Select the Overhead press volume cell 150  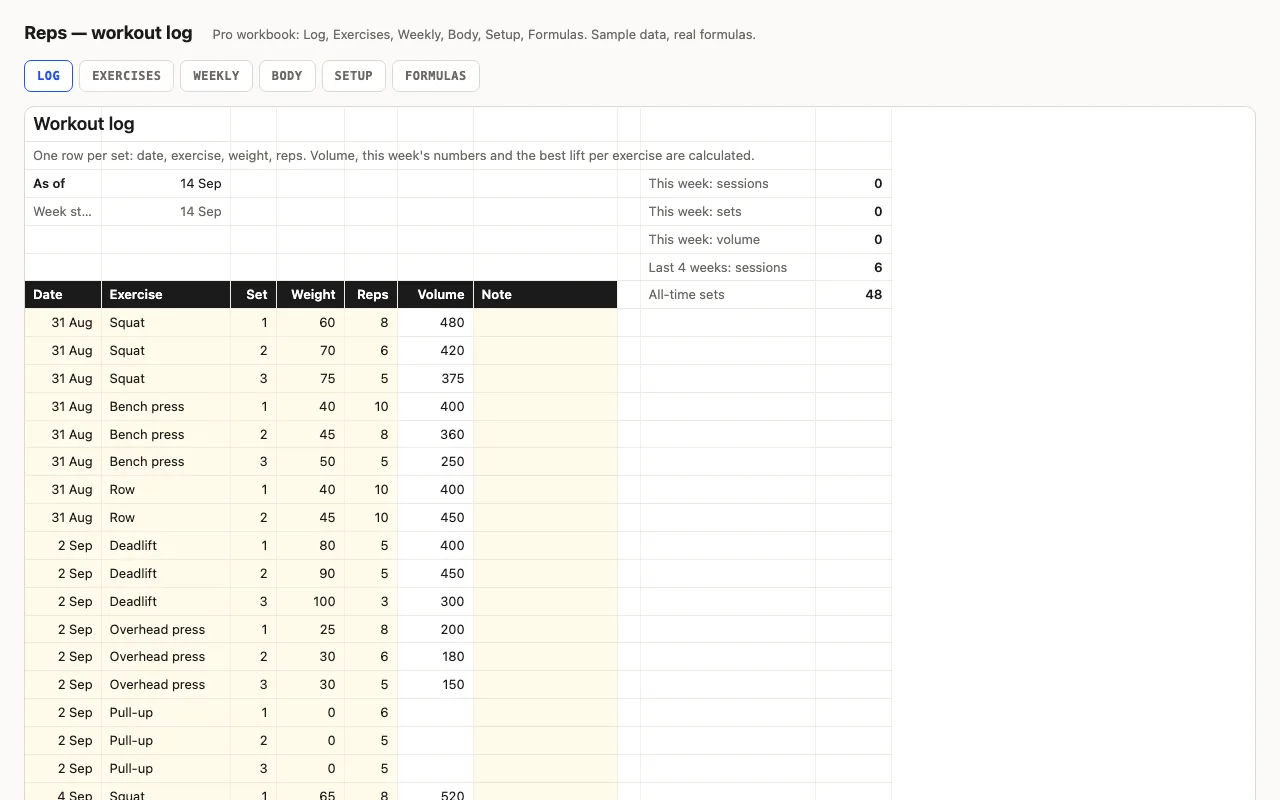(x=436, y=685)
